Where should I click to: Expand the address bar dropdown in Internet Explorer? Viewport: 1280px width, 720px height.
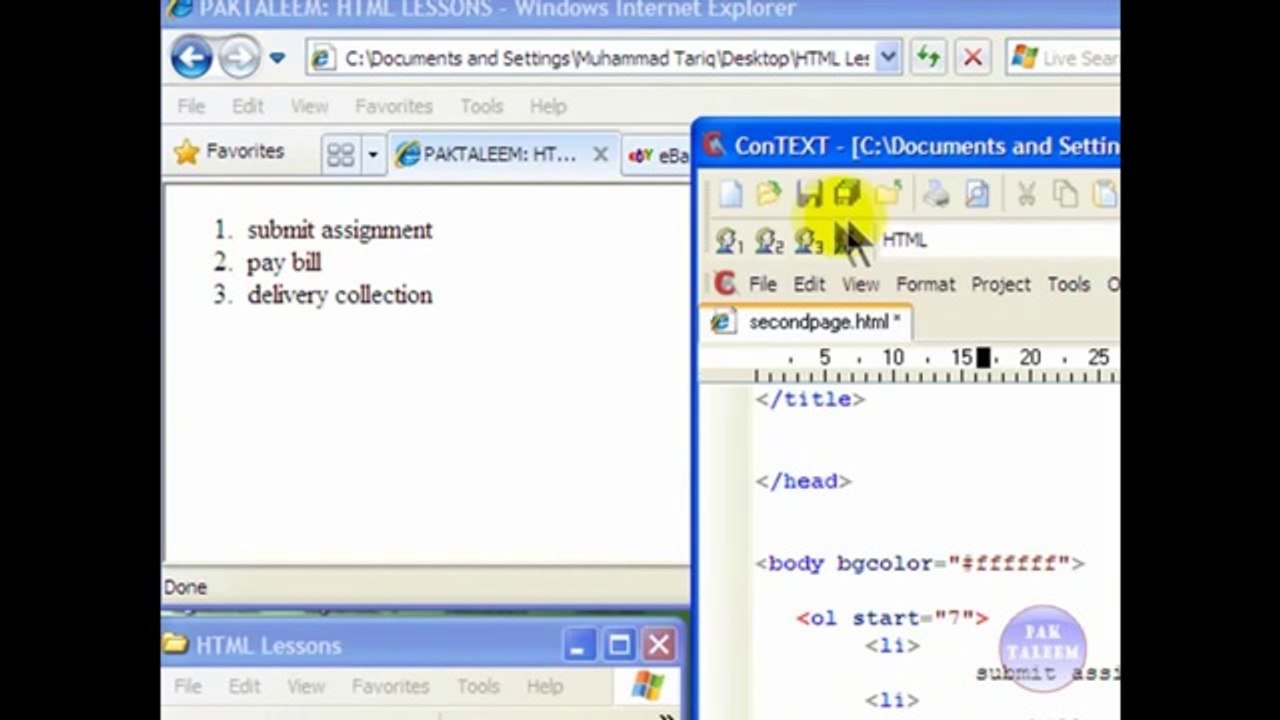[887, 58]
